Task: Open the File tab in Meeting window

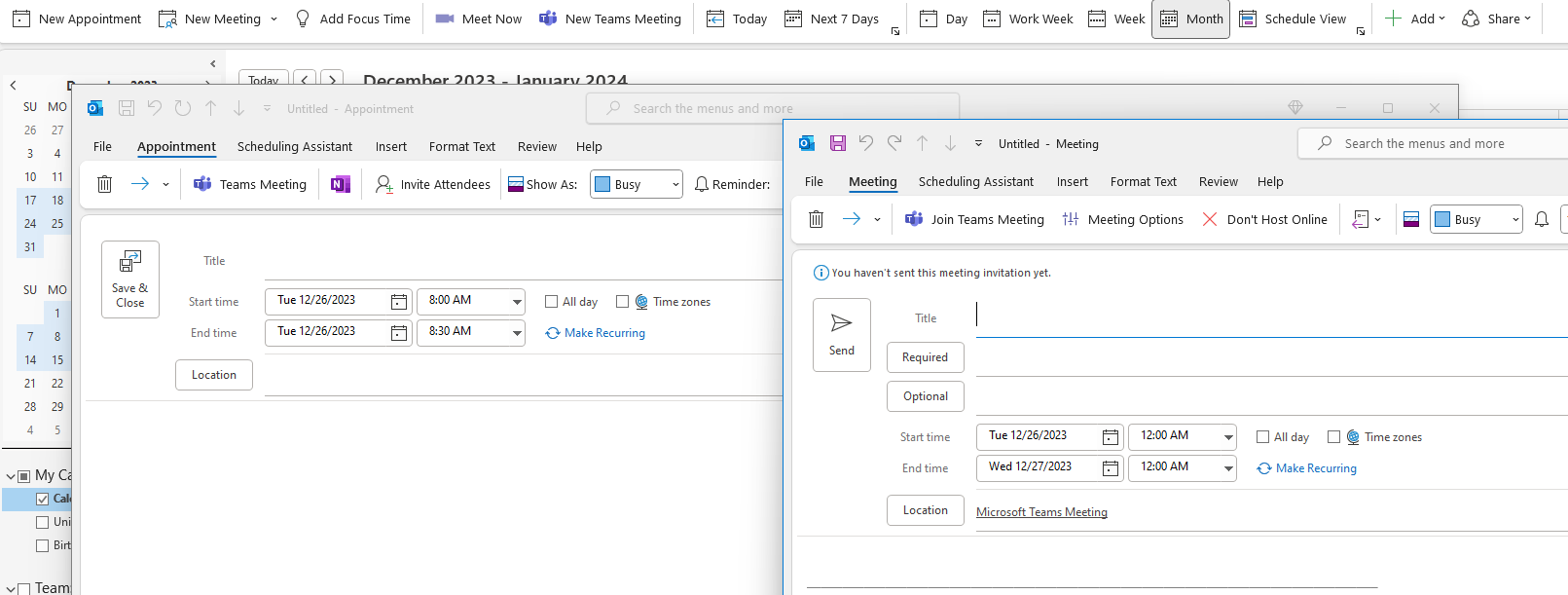Action: click(x=815, y=182)
